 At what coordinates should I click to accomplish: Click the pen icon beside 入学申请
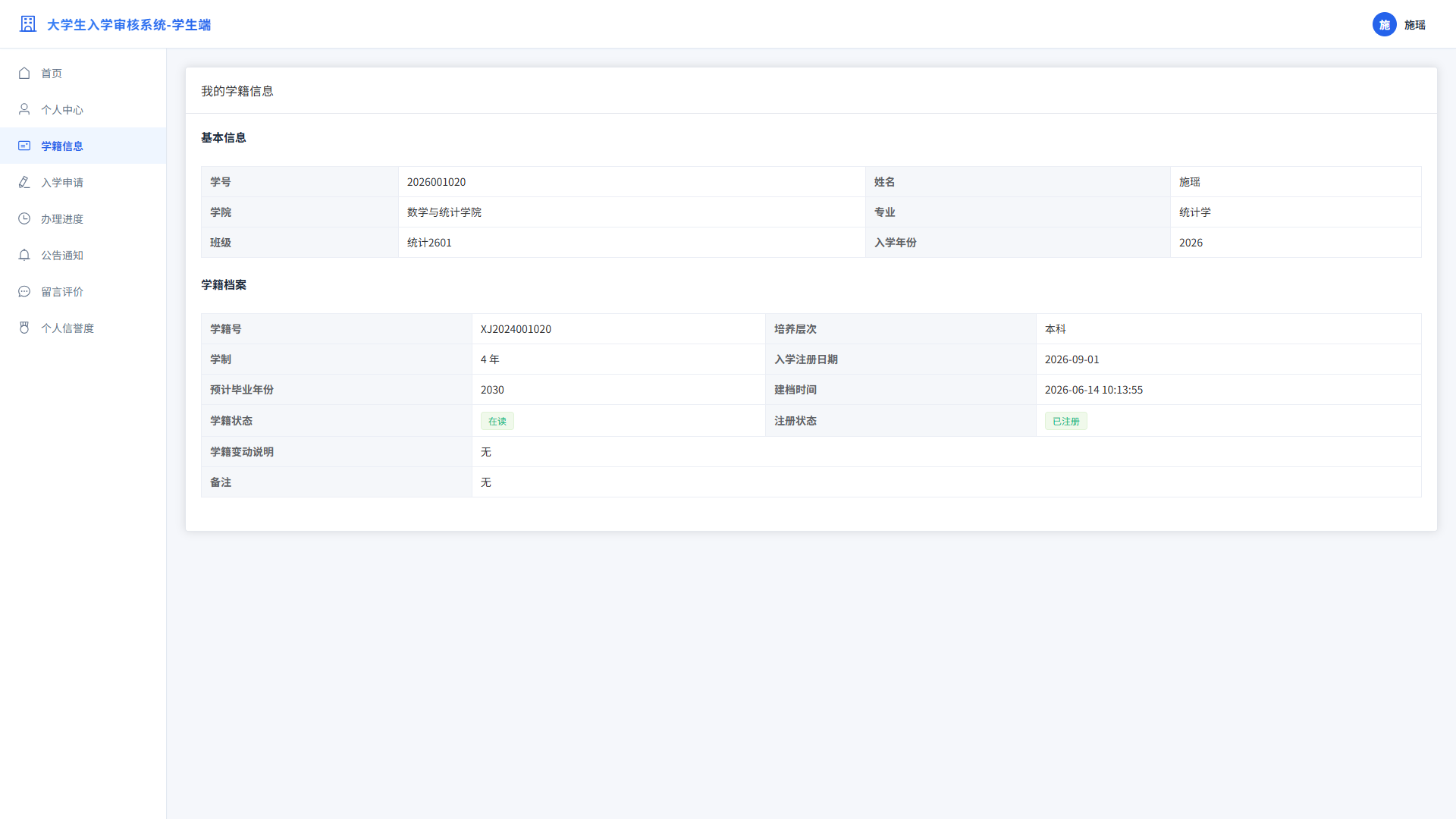coord(24,182)
